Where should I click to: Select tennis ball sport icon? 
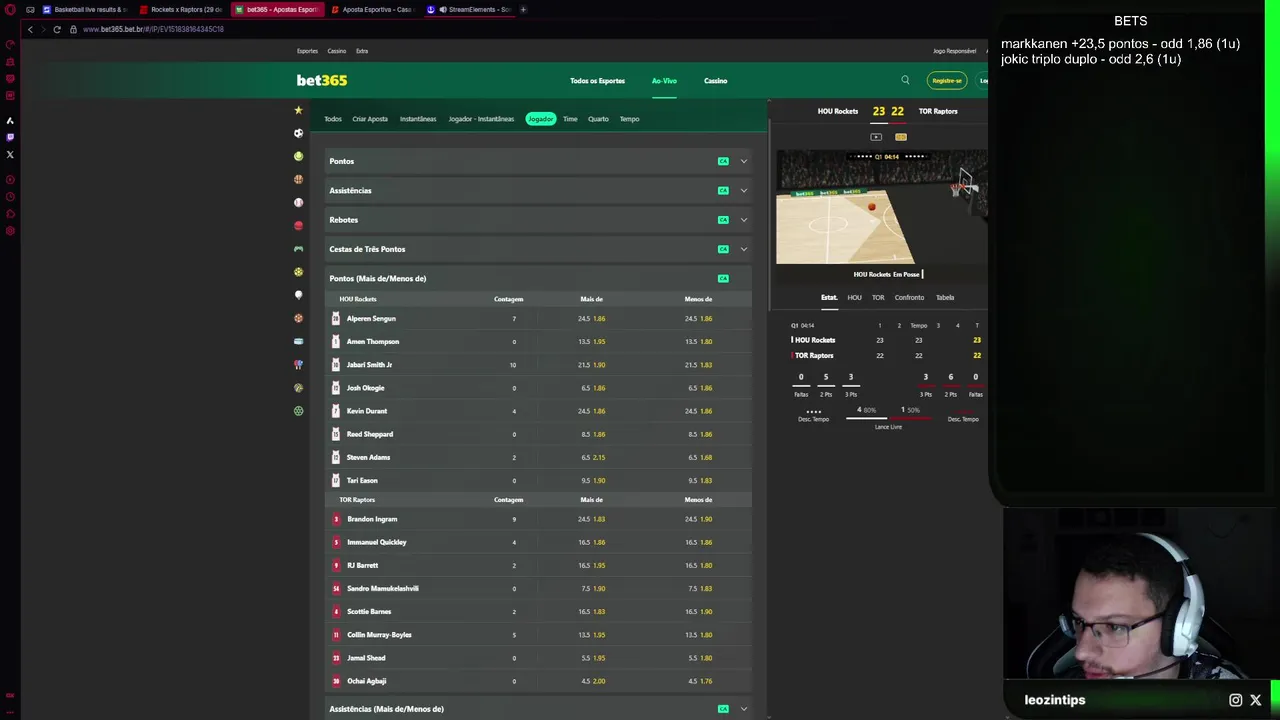point(298,156)
